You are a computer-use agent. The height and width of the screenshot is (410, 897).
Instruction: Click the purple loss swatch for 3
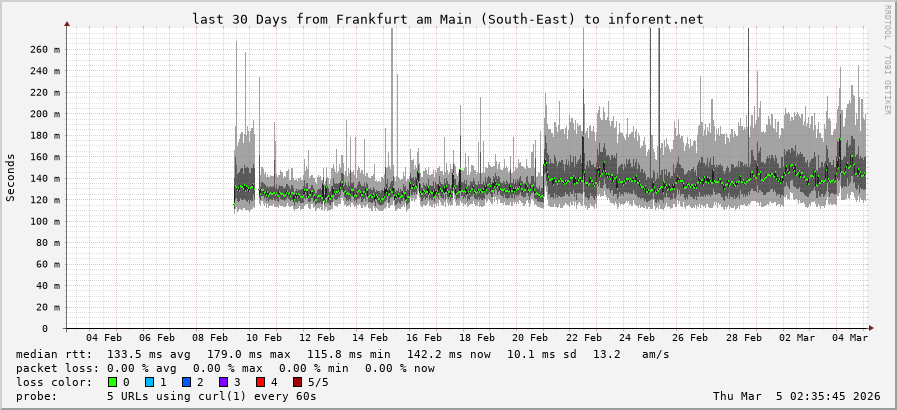point(223,382)
